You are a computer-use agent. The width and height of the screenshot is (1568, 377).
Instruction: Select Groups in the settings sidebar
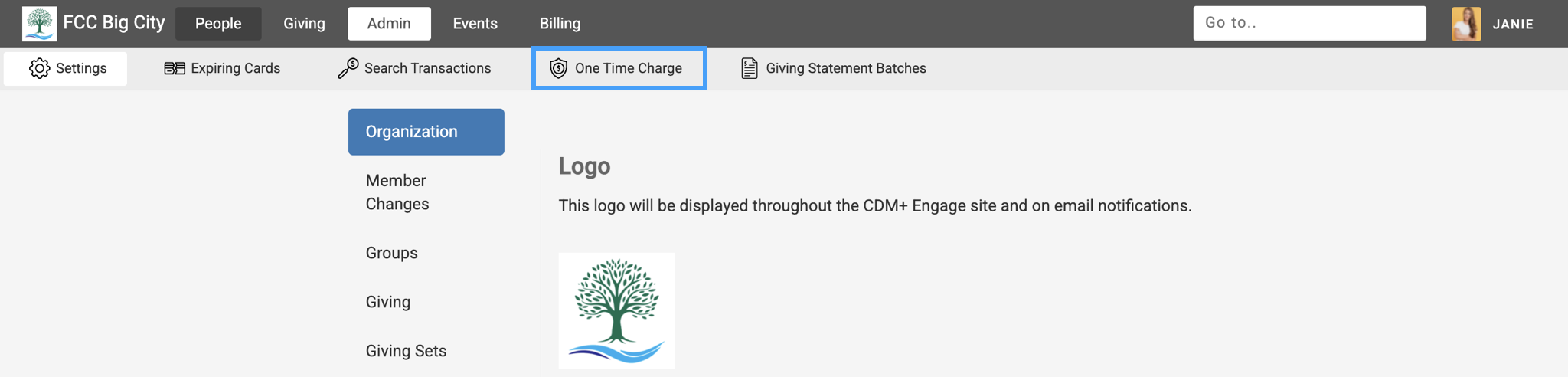(x=391, y=253)
